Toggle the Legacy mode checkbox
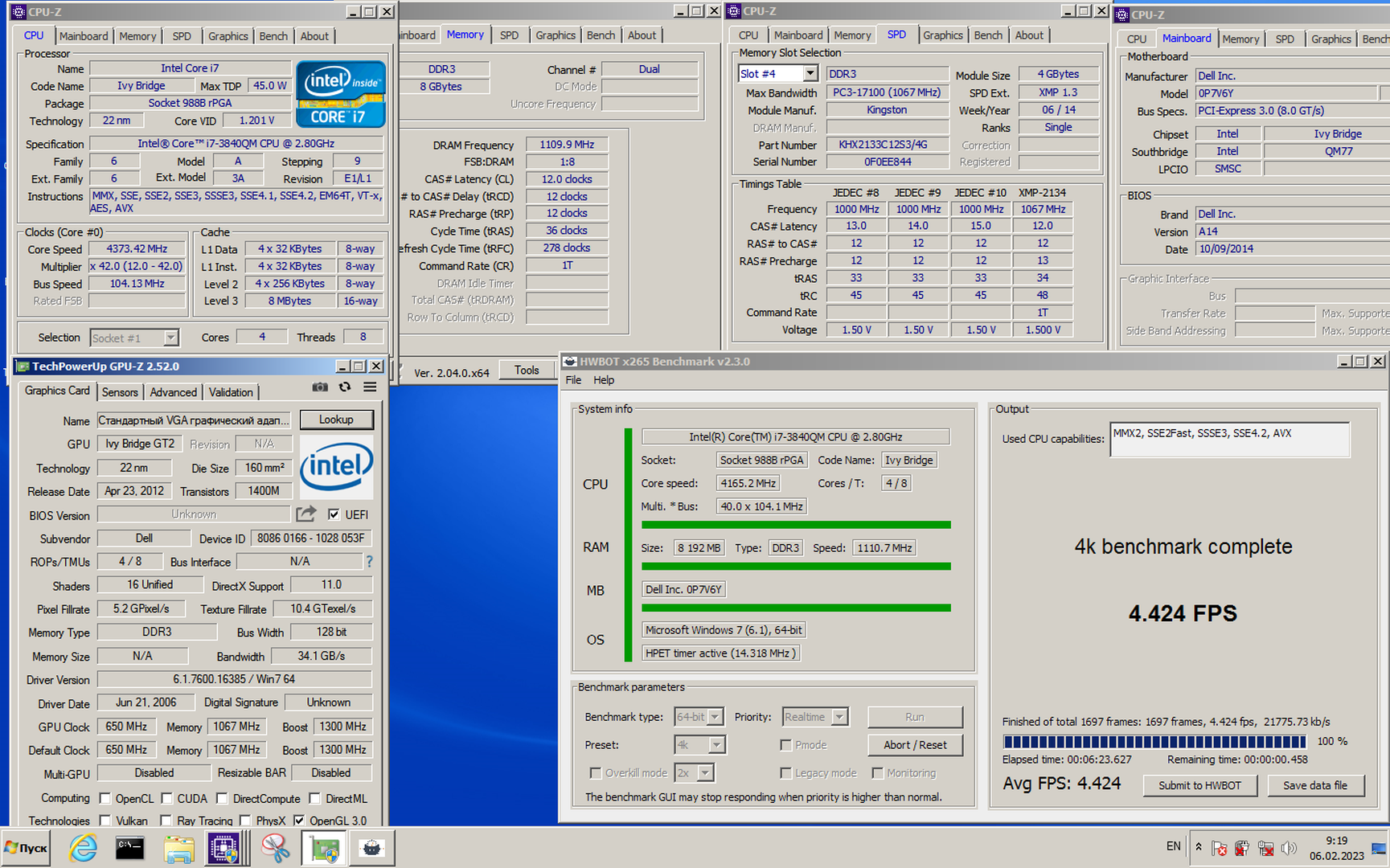1390x868 pixels. point(785,773)
